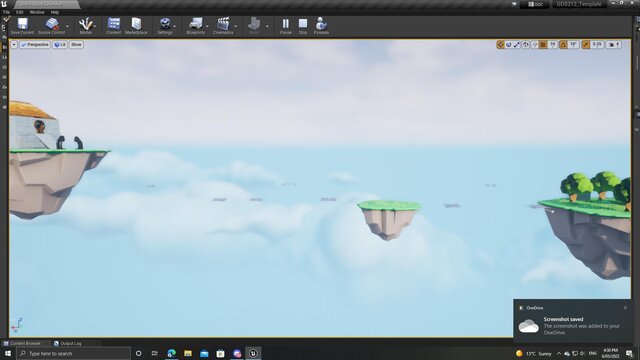Dismiss the OneDrive notification

[625, 308]
